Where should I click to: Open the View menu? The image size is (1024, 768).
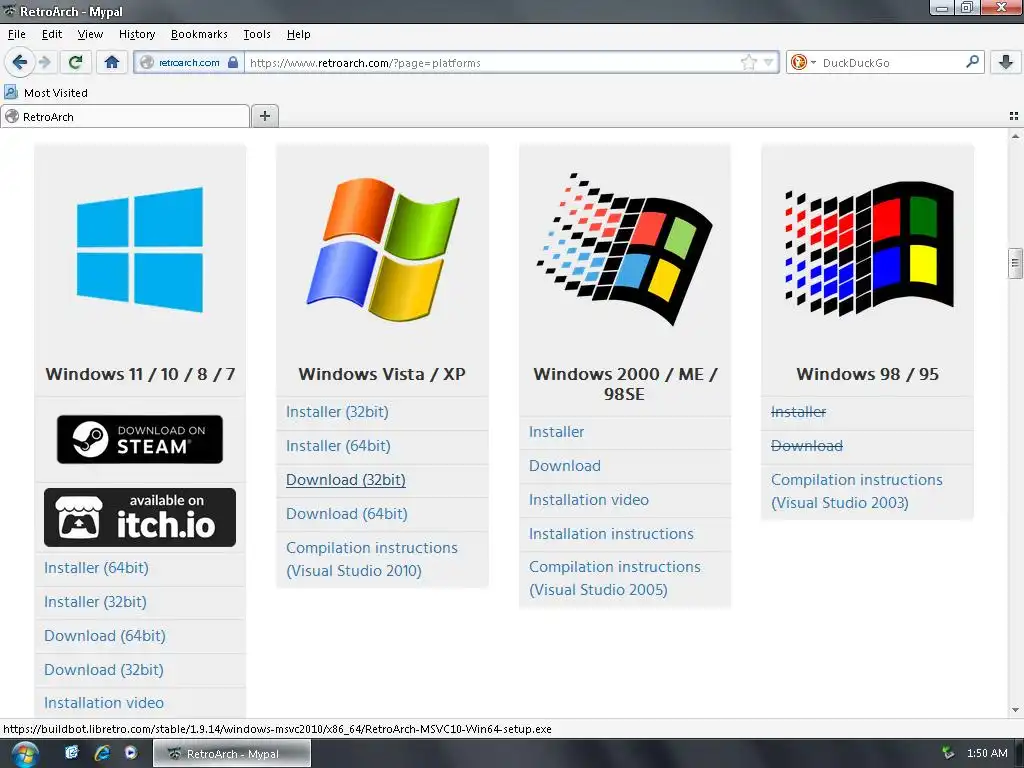(90, 34)
